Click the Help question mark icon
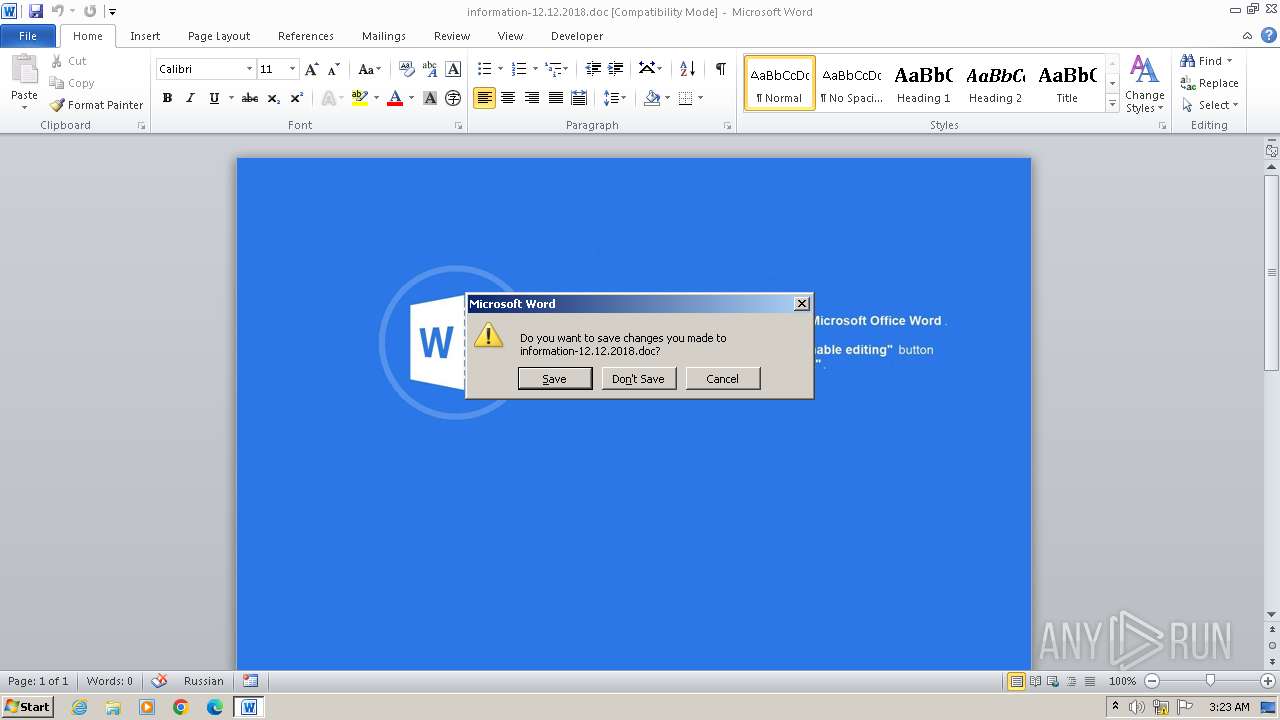The image size is (1280, 720). coord(1268,35)
